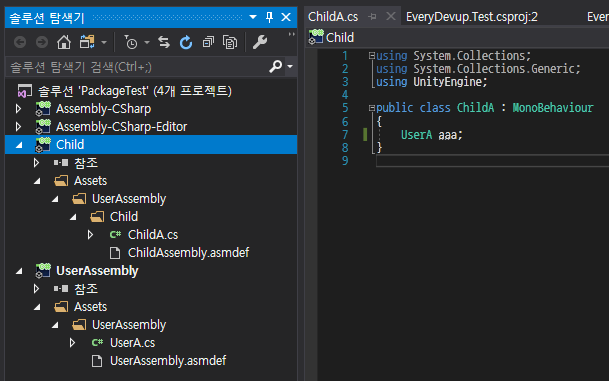Collapse the Child subfolder
The width and height of the screenshot is (609, 381).
click(73, 217)
